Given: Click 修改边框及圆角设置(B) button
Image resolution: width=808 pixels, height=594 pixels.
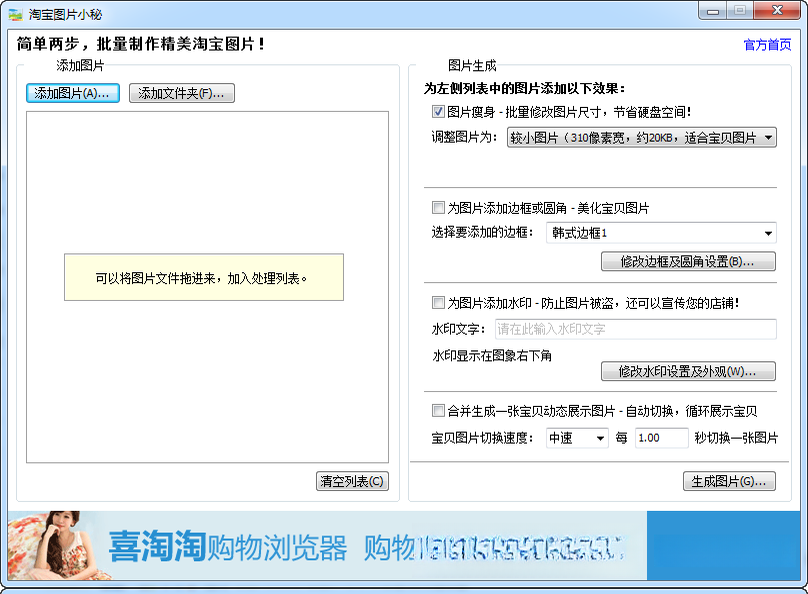Looking at the screenshot, I should (688, 261).
